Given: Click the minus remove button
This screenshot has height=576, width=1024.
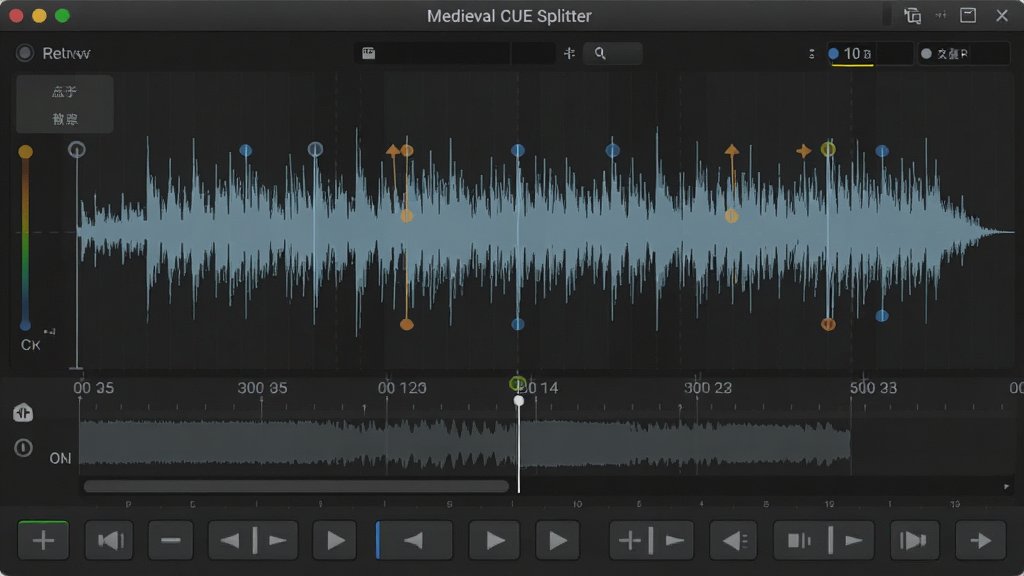Looking at the screenshot, I should pos(171,540).
